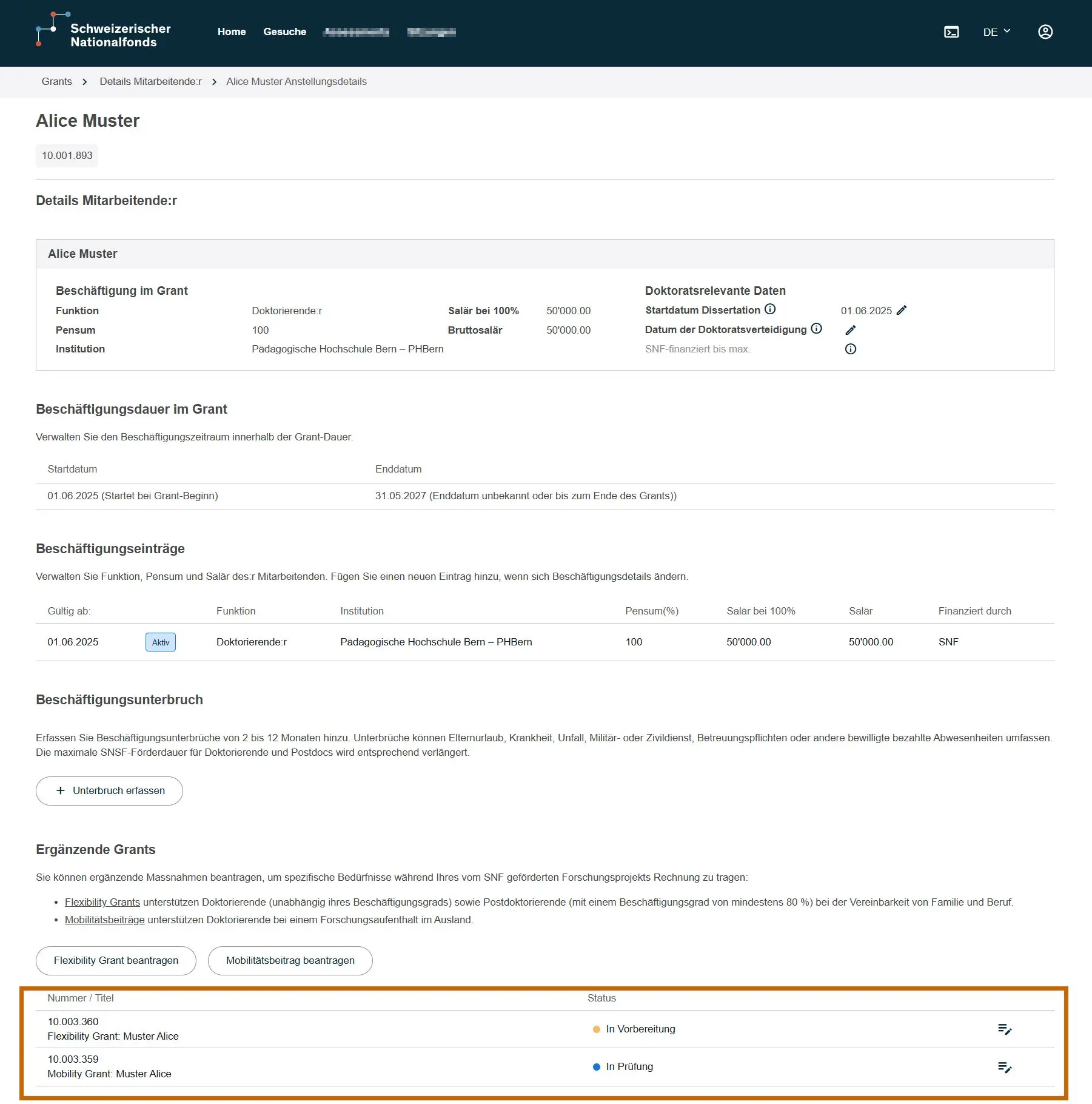This screenshot has height=1104, width=1092.
Task: Open the user account profile icon
Action: coord(1045,32)
